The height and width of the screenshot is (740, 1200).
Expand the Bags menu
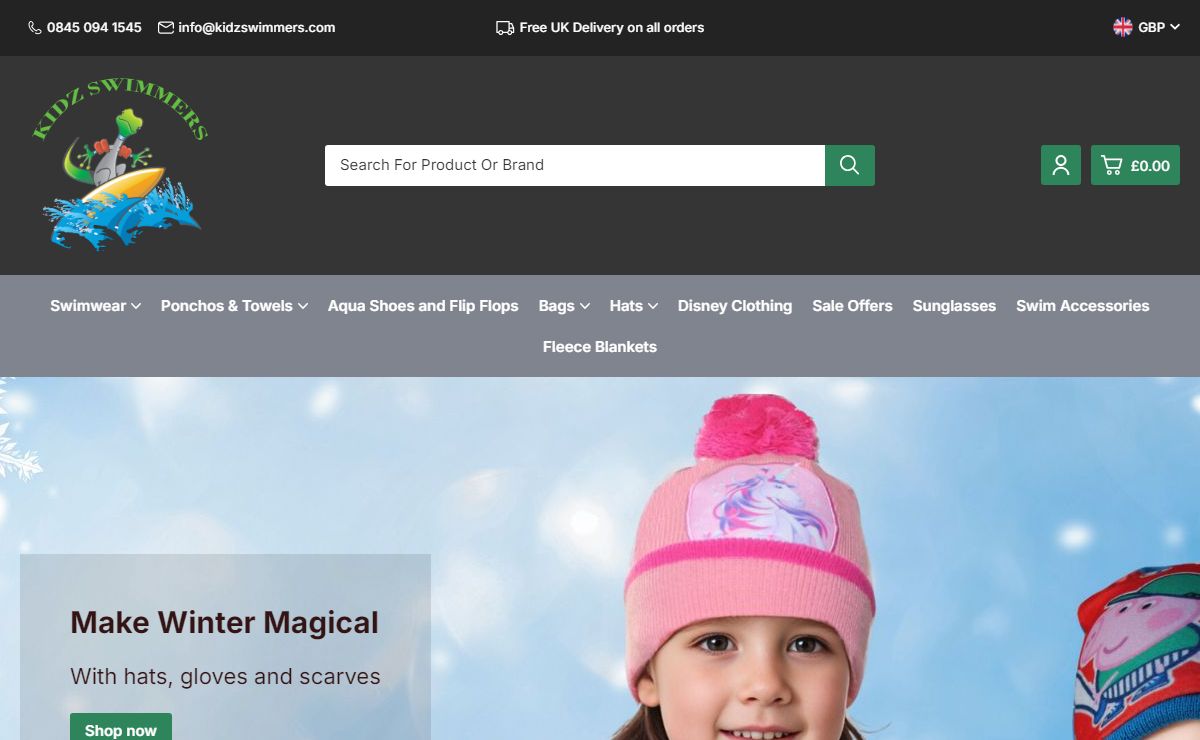[x=564, y=306]
